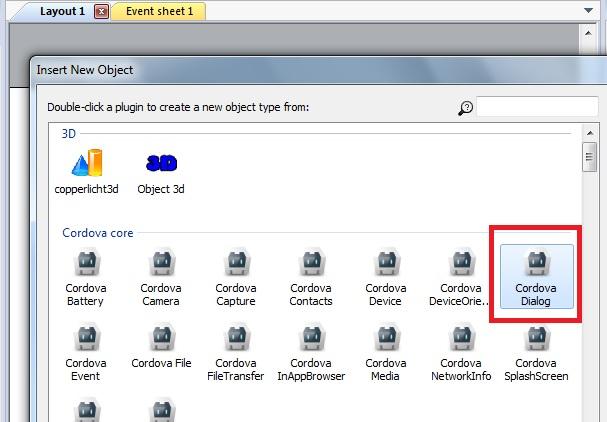Click the plugin list scroll-up arrow
This screenshot has height=422, width=607.
click(x=590, y=134)
